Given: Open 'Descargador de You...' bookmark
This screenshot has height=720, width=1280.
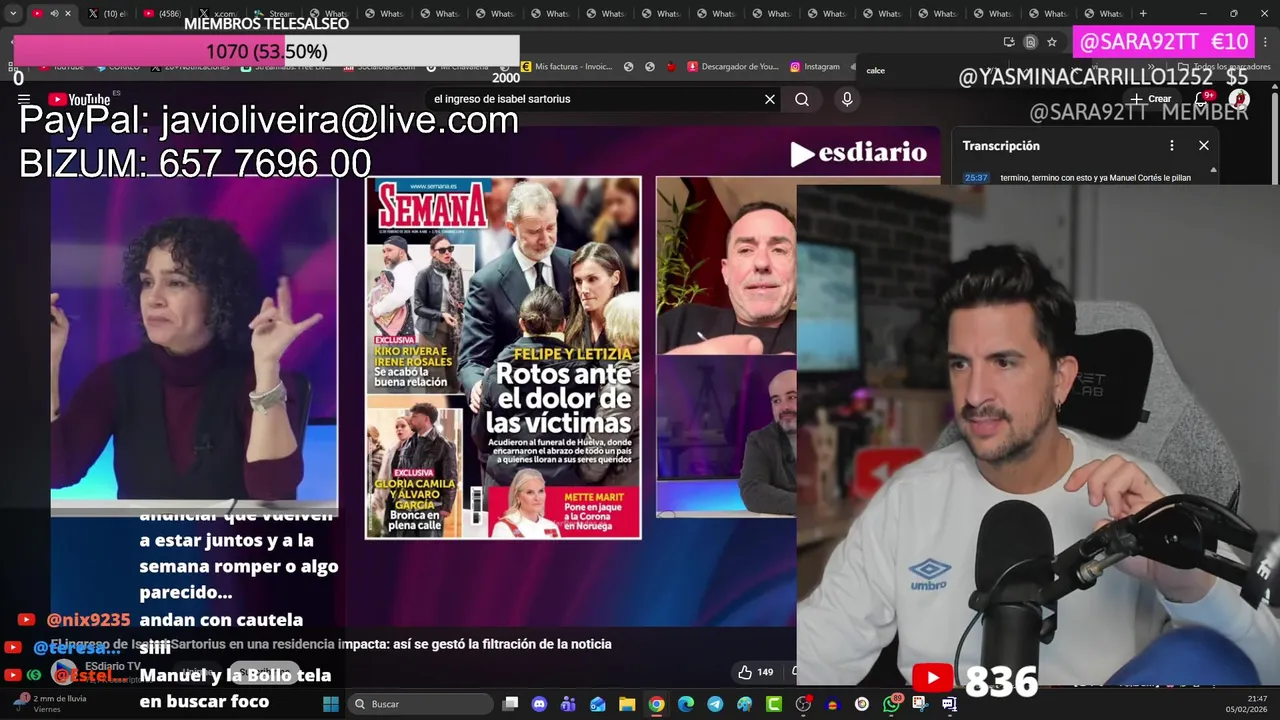Looking at the screenshot, I should point(734,67).
